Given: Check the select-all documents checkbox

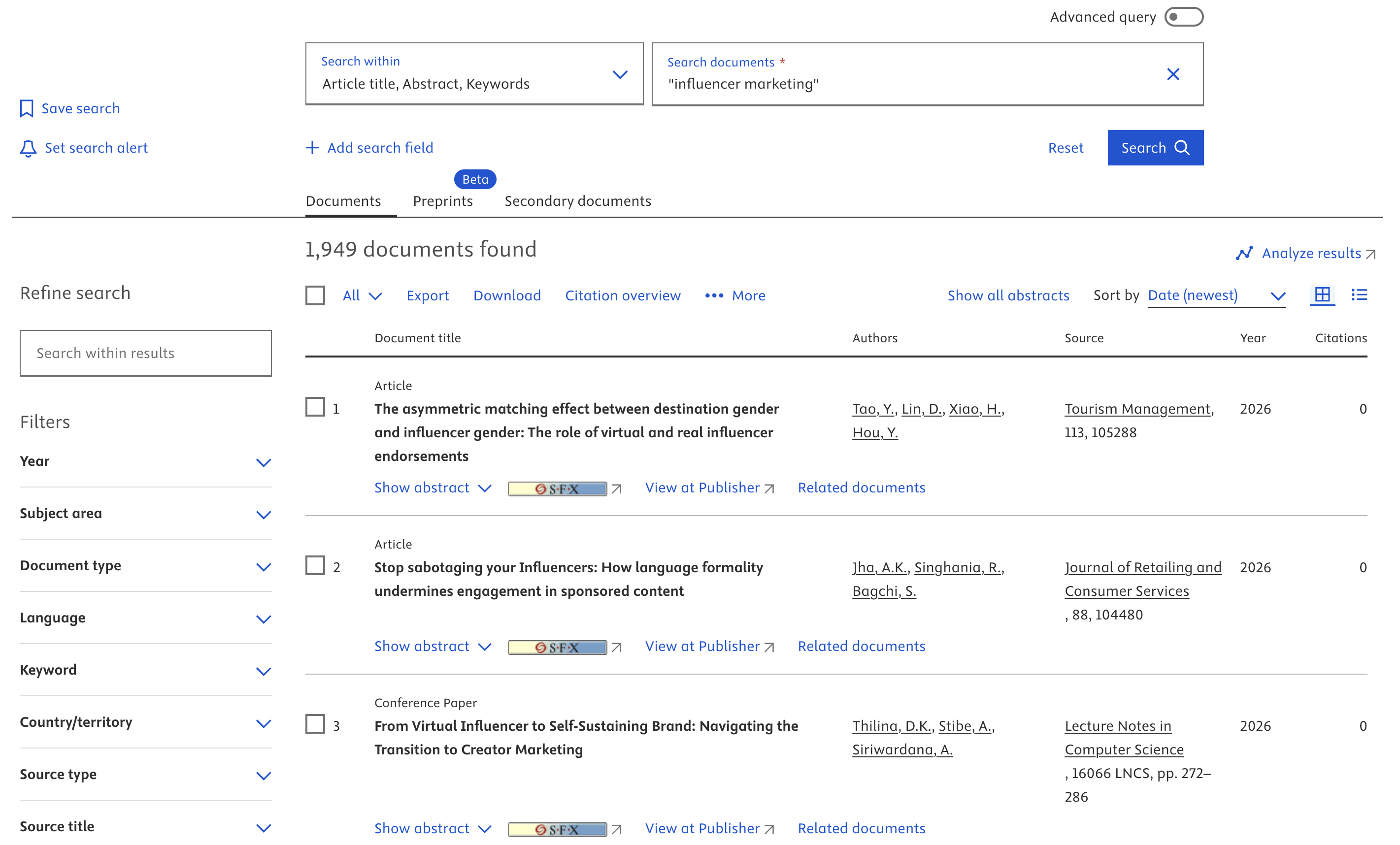Looking at the screenshot, I should [x=315, y=295].
